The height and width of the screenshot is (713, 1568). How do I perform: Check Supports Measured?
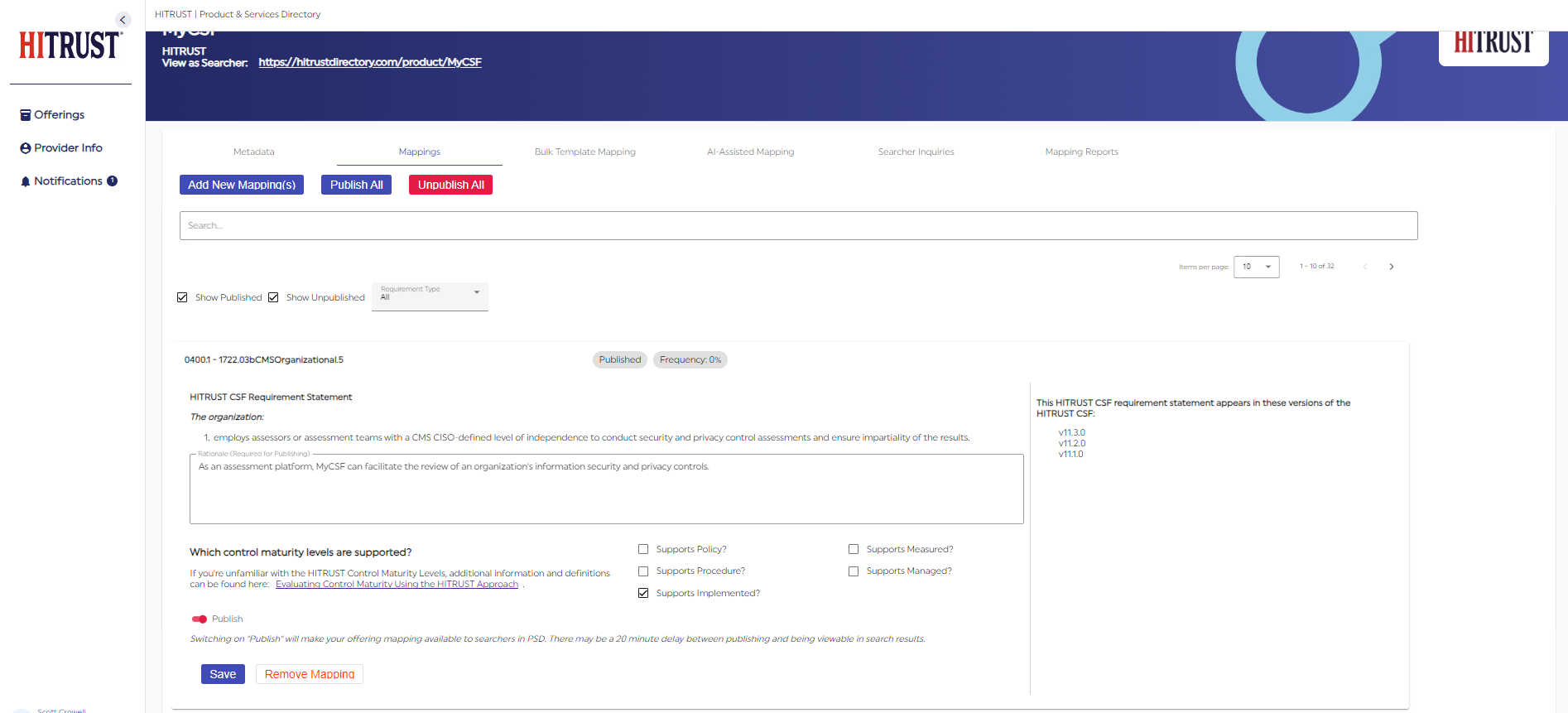[x=854, y=549]
